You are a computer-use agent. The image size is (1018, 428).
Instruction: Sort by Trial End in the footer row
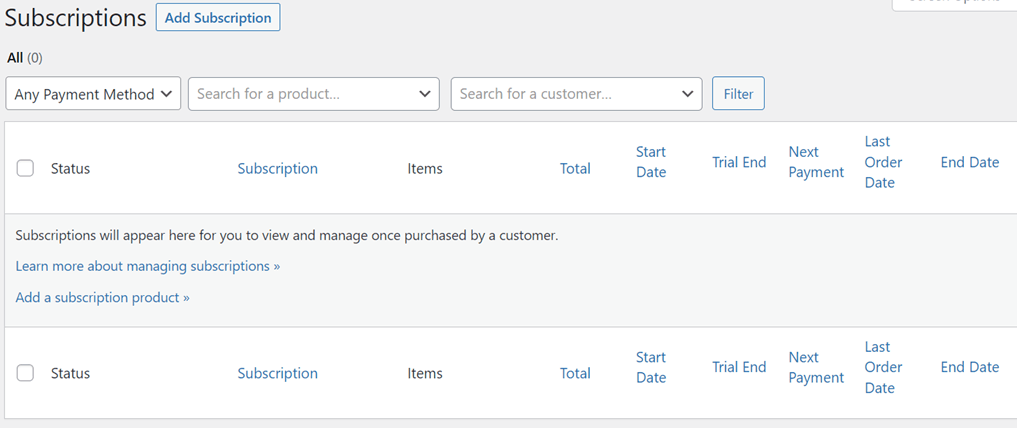click(739, 367)
